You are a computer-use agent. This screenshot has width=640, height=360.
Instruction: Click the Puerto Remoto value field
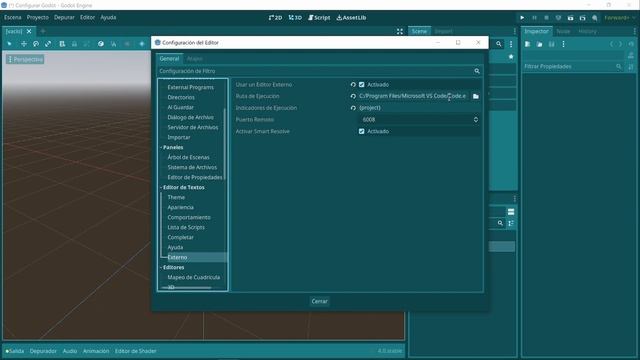(x=416, y=120)
